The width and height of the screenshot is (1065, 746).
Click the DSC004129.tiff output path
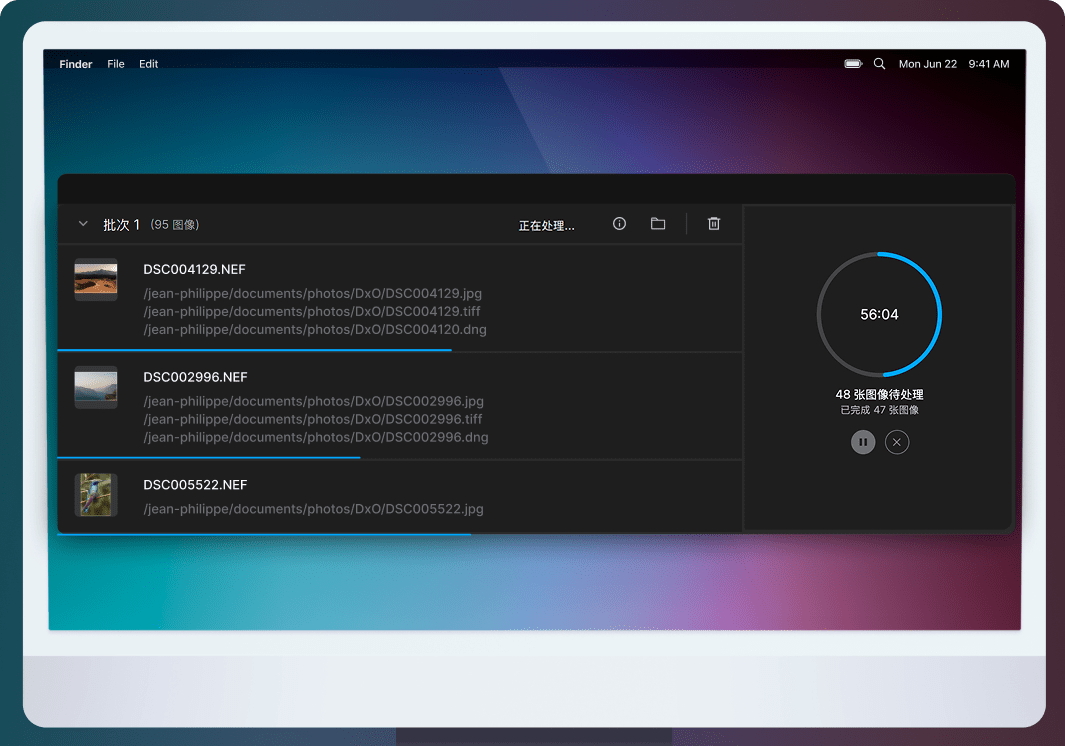coord(312,312)
